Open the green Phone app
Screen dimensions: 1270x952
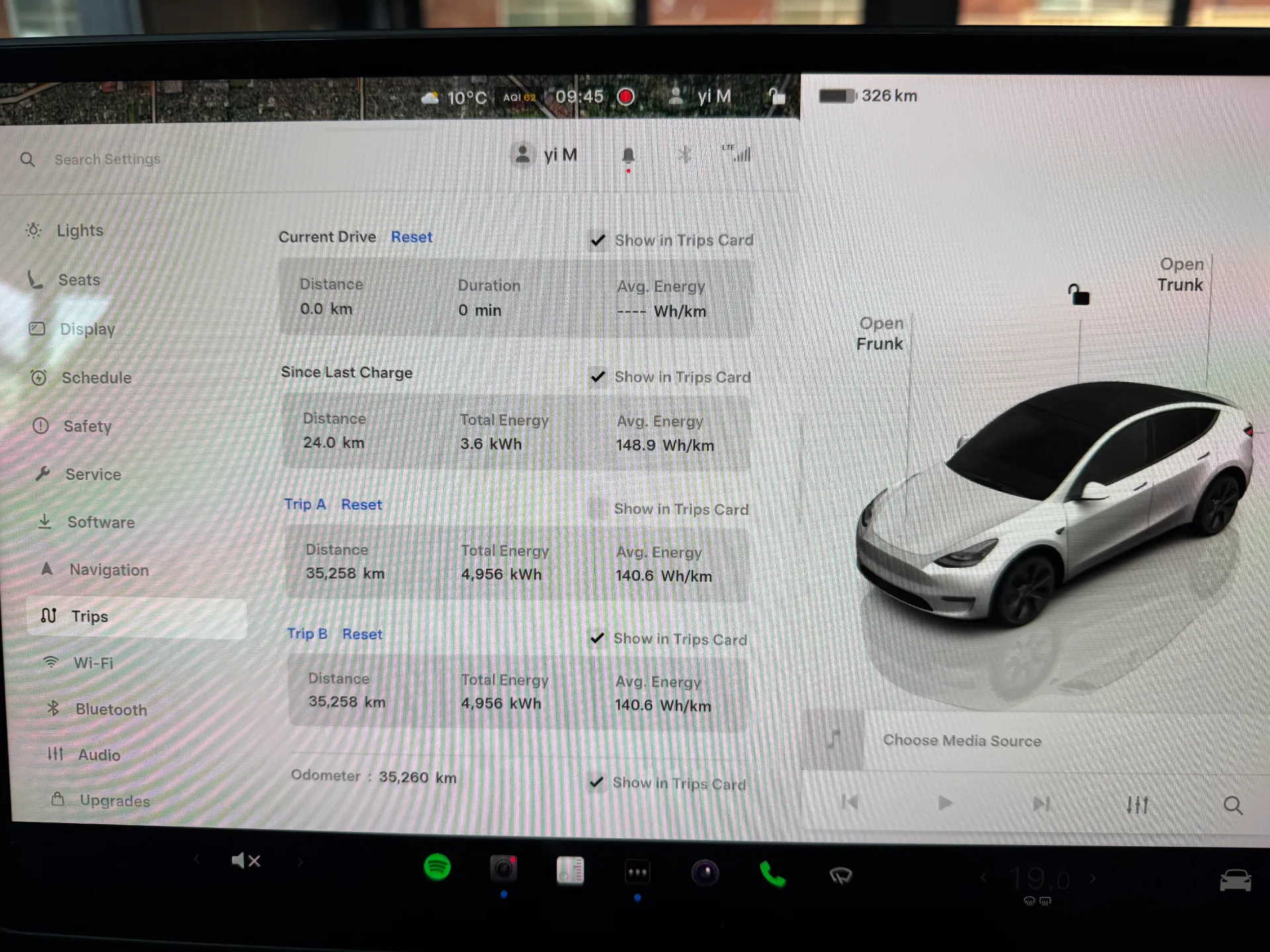click(x=773, y=874)
